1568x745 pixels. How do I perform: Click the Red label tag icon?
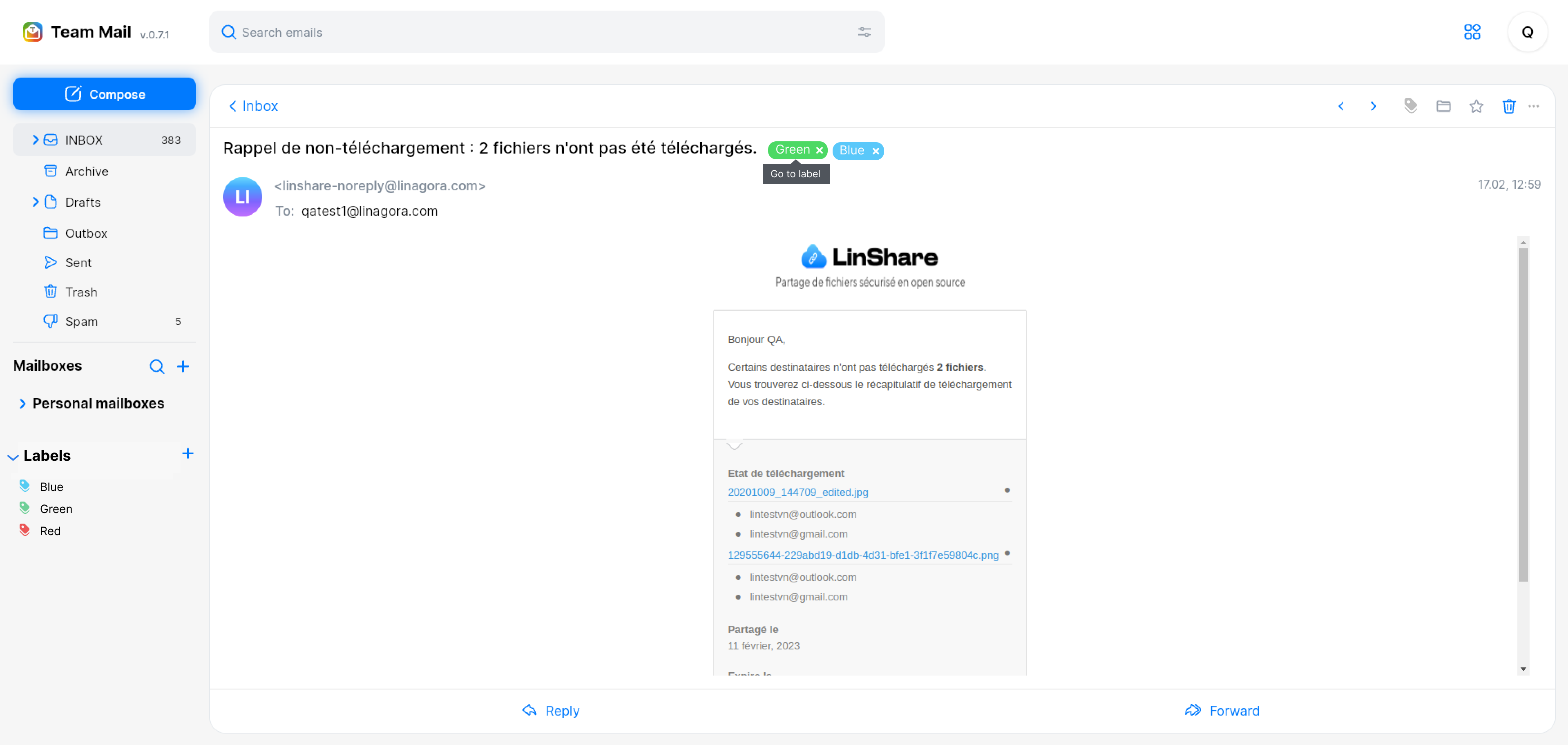pos(25,530)
